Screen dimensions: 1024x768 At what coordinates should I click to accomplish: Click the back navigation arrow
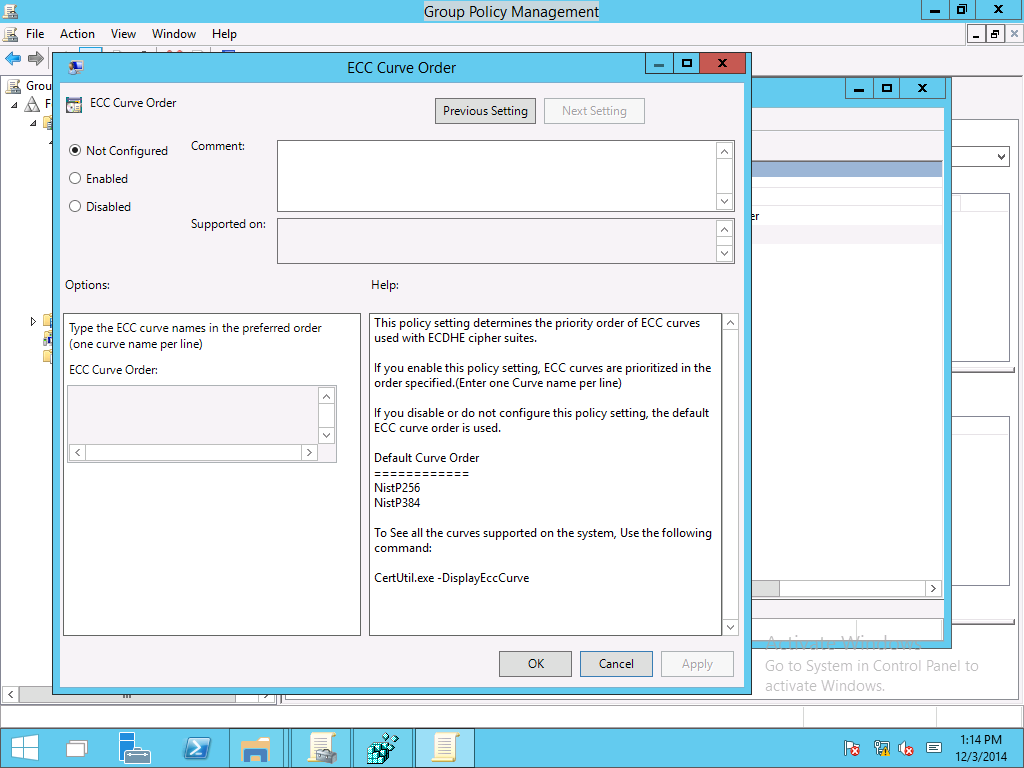pos(13,58)
